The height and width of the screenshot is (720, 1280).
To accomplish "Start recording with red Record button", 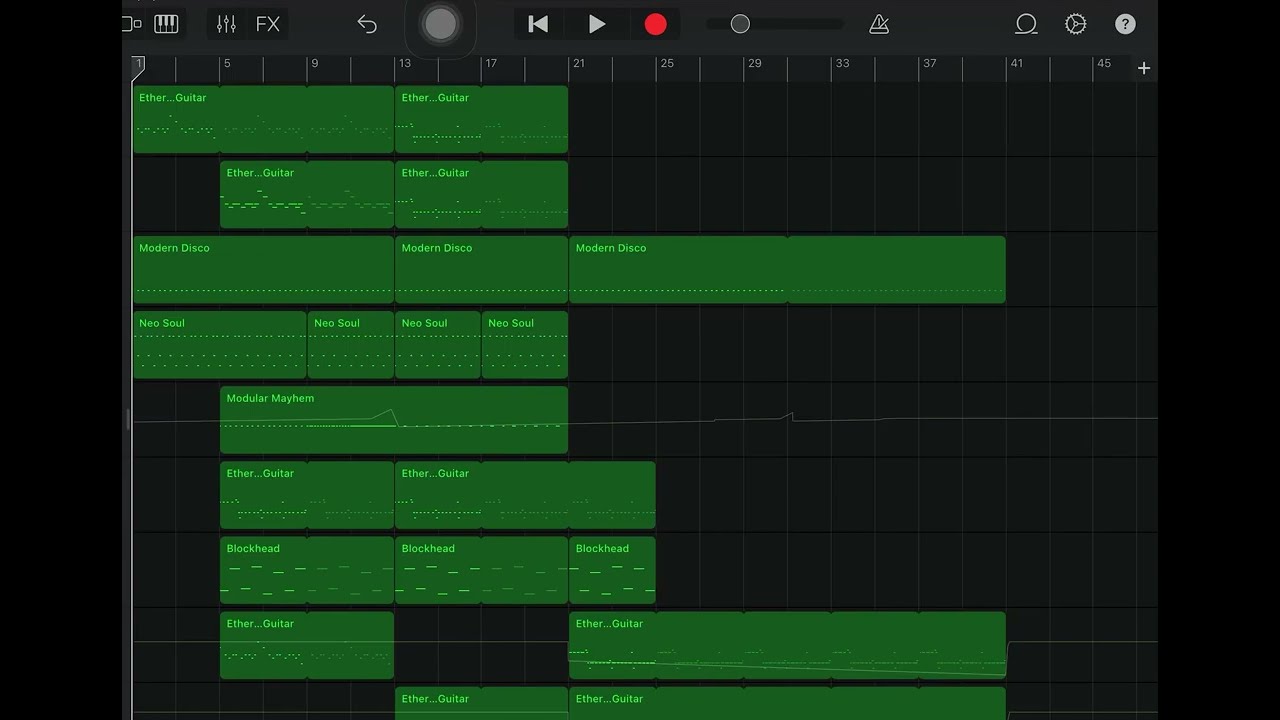I will click(x=655, y=24).
